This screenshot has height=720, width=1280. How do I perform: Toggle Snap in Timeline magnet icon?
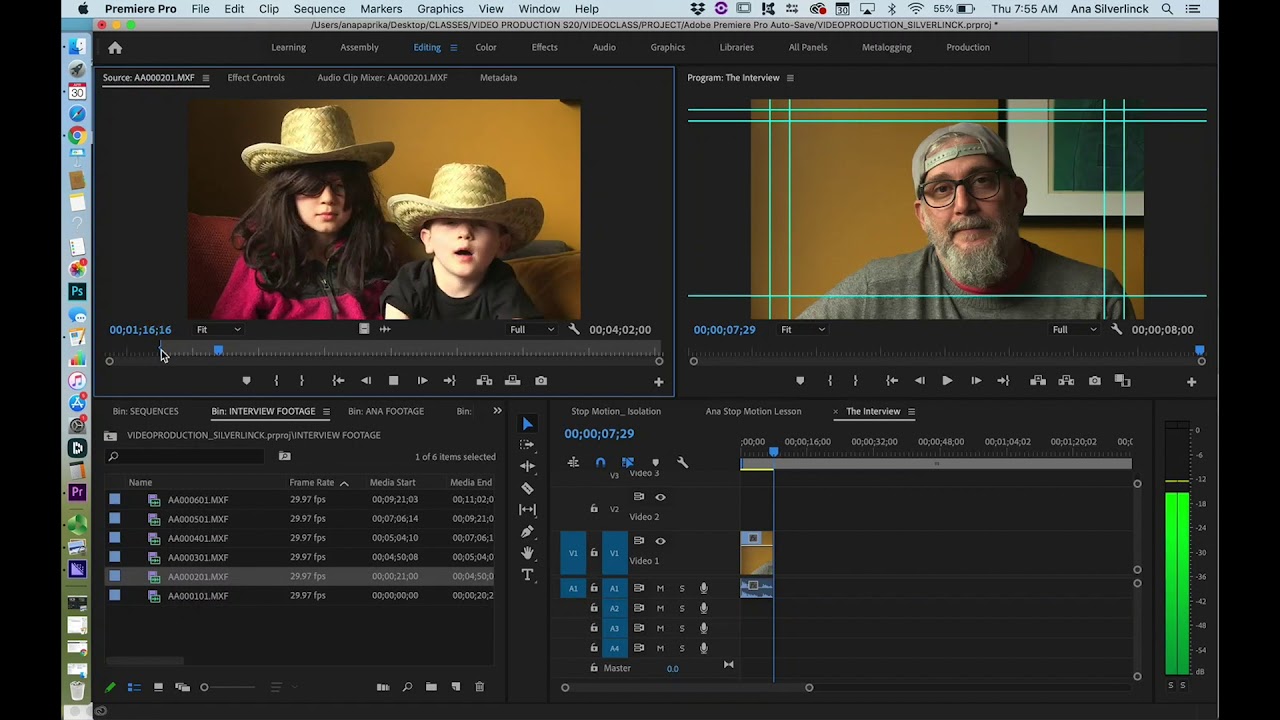coord(600,462)
